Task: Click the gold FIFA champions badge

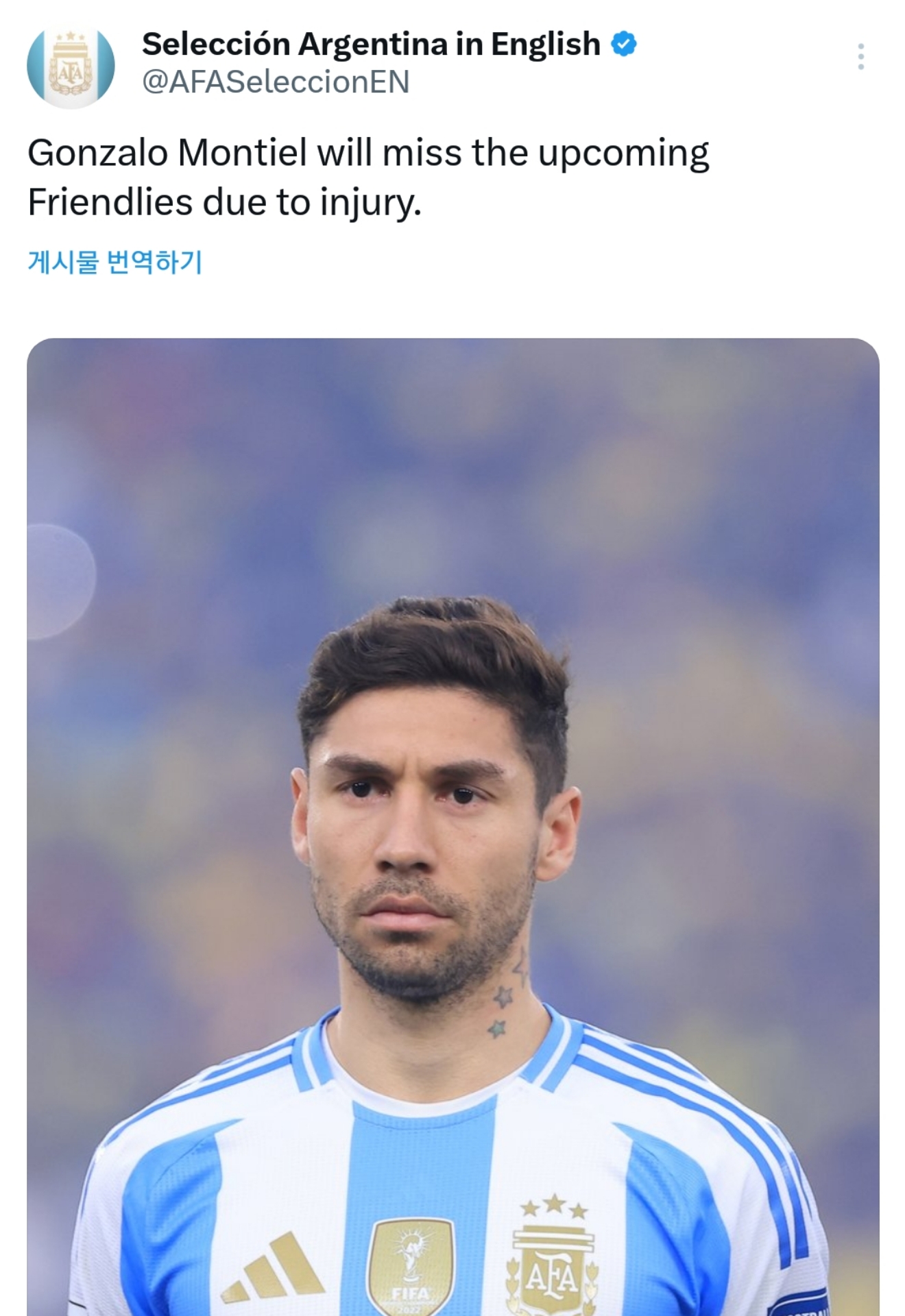Action: (x=411, y=1267)
